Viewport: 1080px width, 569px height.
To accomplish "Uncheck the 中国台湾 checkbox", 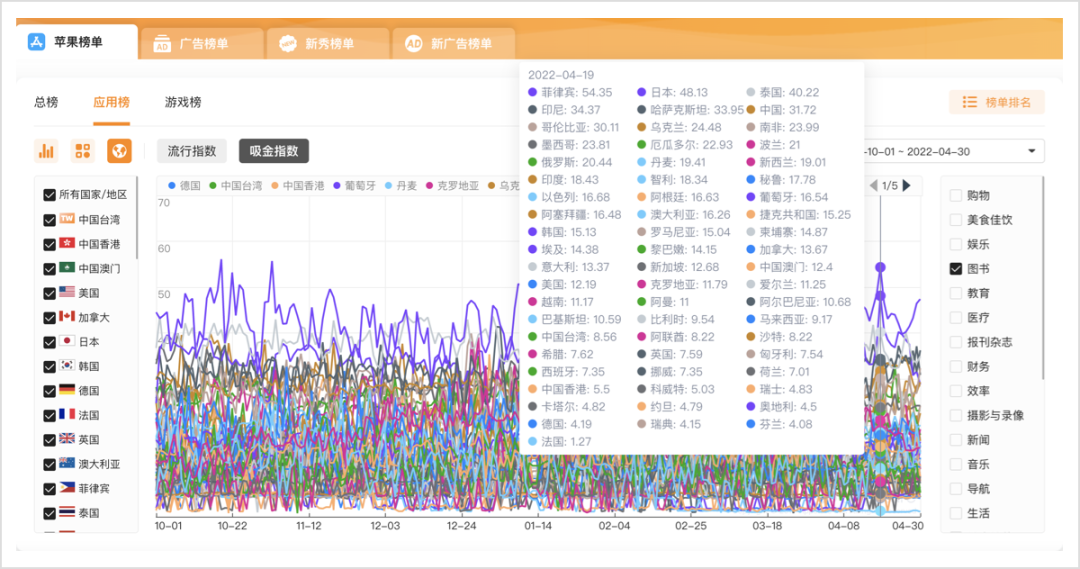I will click(x=49, y=220).
